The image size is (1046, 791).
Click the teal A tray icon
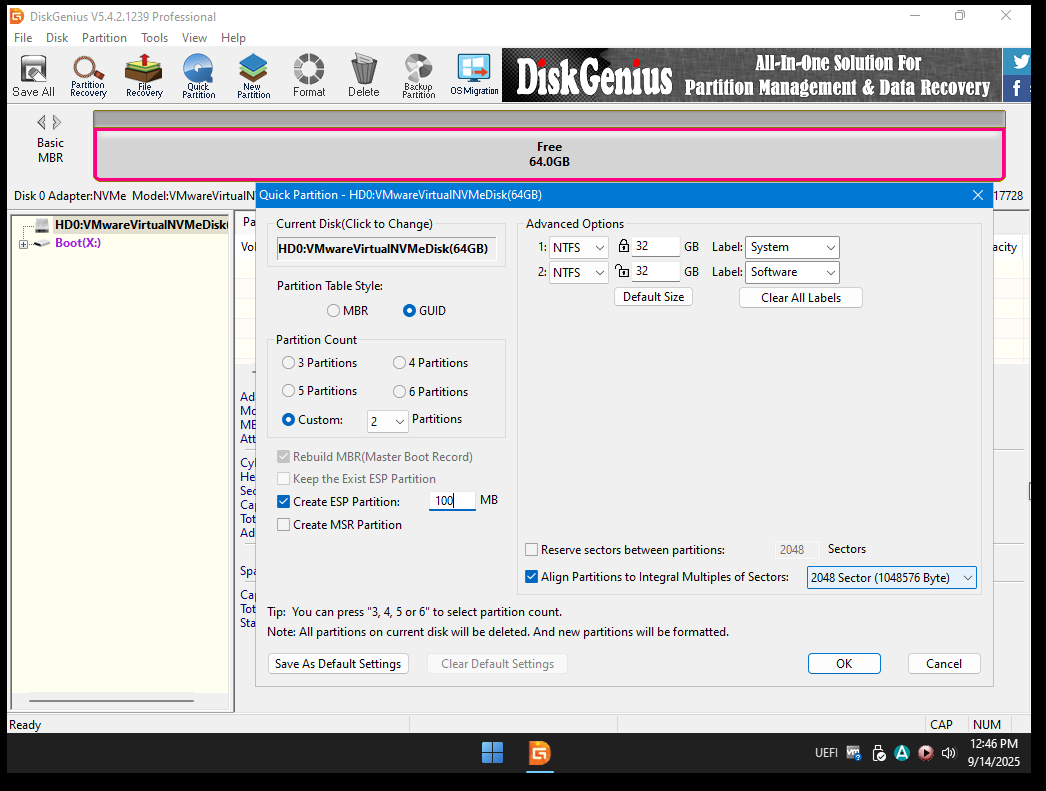coord(902,753)
